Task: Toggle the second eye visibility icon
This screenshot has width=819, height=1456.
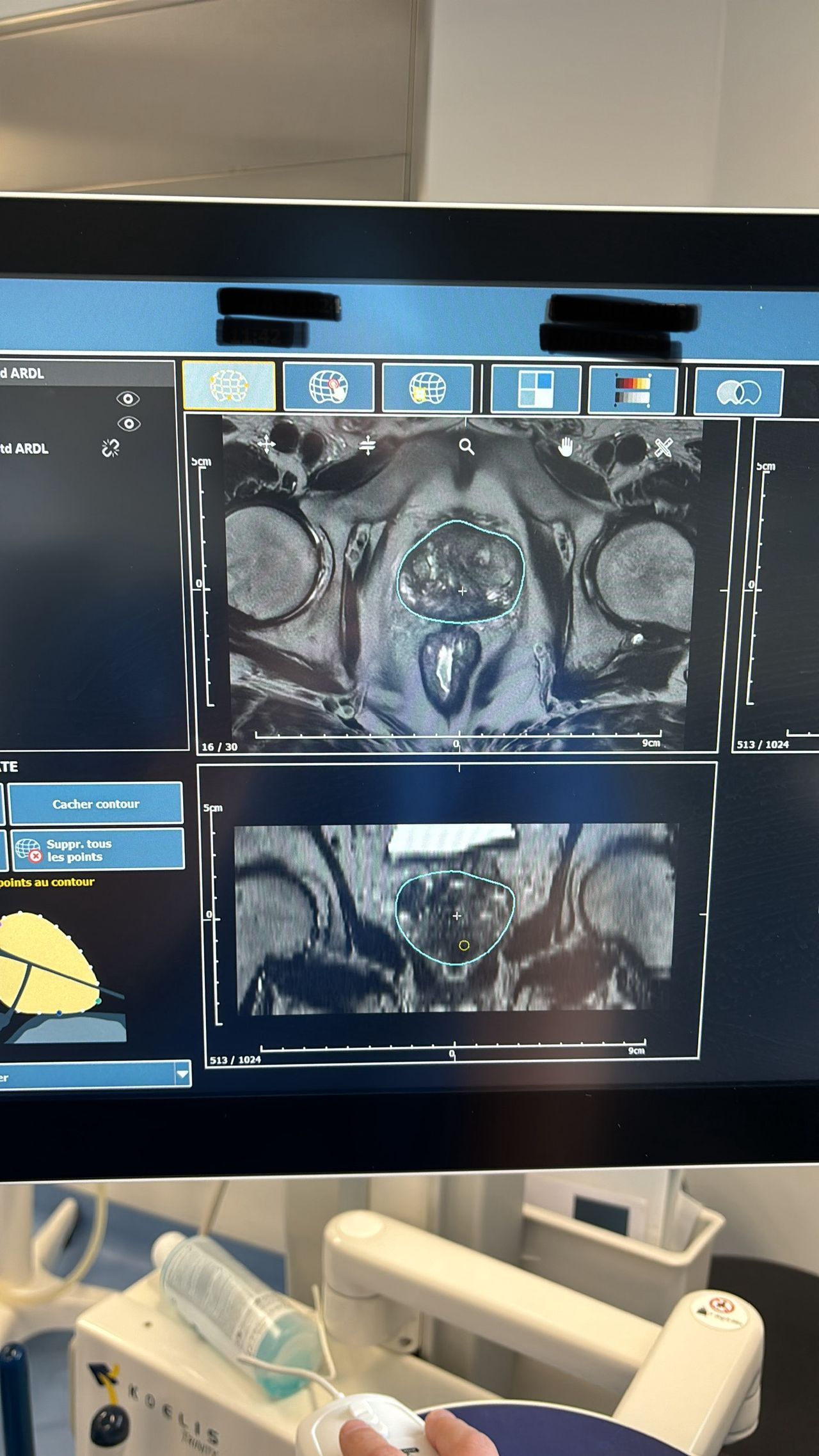Action: click(129, 423)
